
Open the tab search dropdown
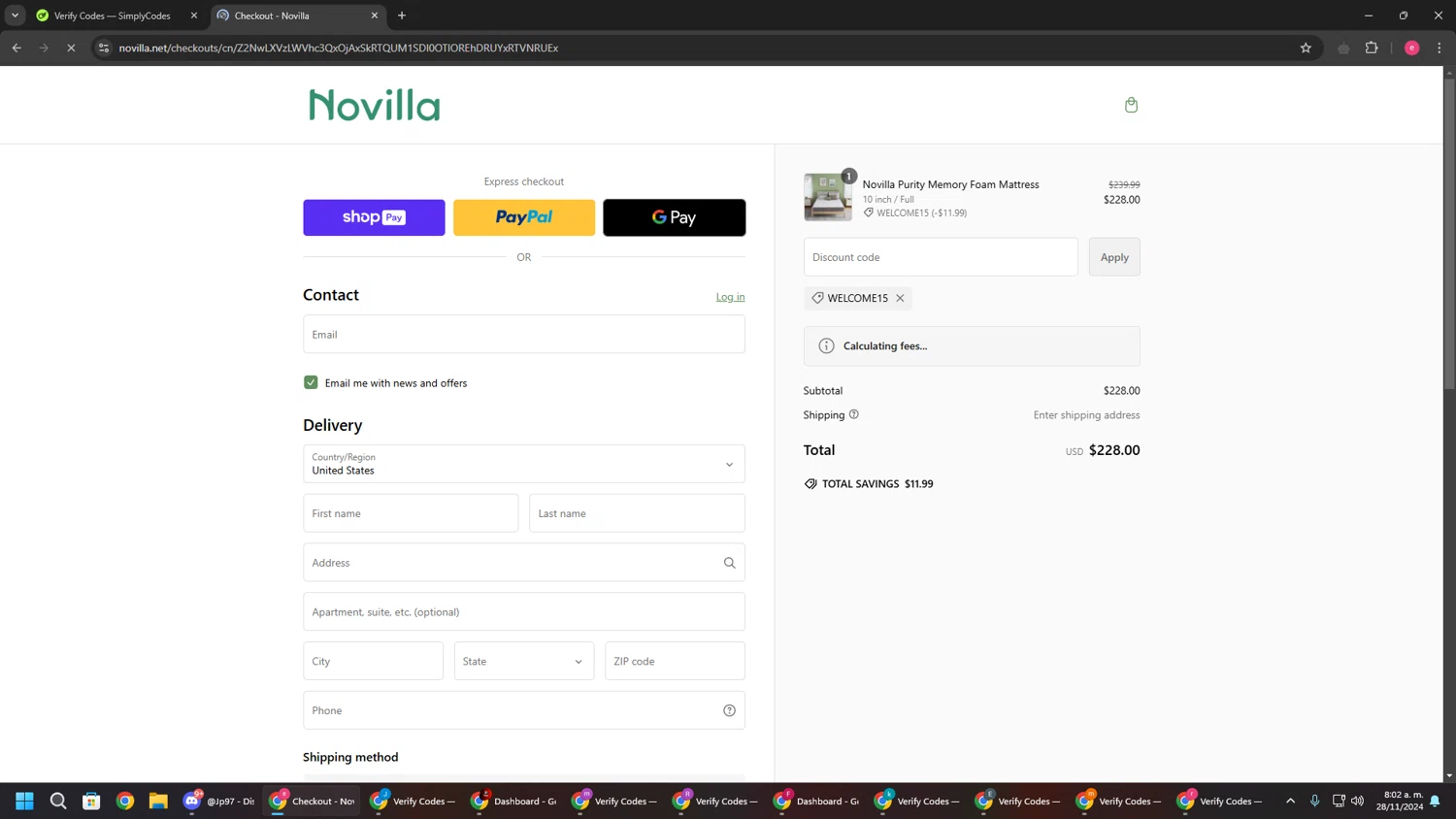point(15,16)
